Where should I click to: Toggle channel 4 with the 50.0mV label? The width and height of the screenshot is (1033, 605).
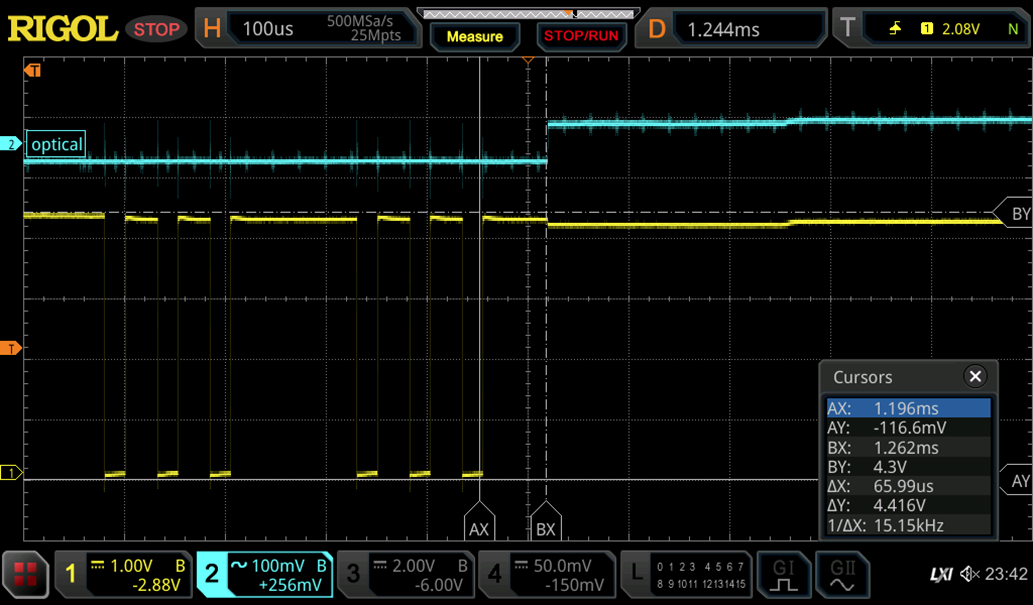(547, 574)
